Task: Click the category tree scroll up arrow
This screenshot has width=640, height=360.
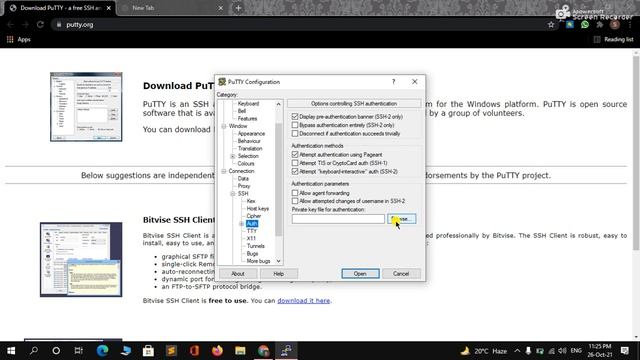Action: (278, 104)
